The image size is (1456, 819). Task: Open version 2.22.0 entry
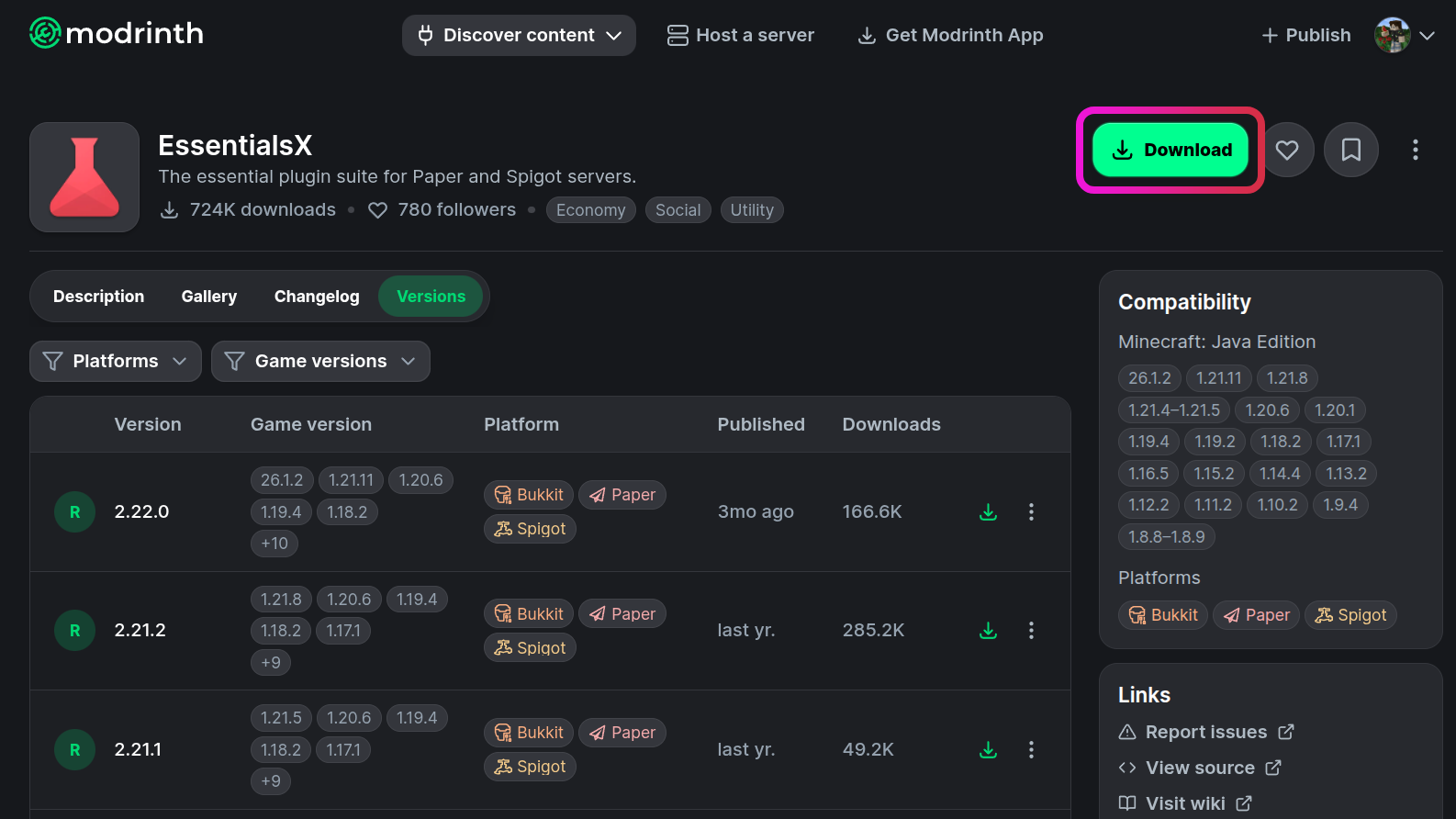coord(141,511)
